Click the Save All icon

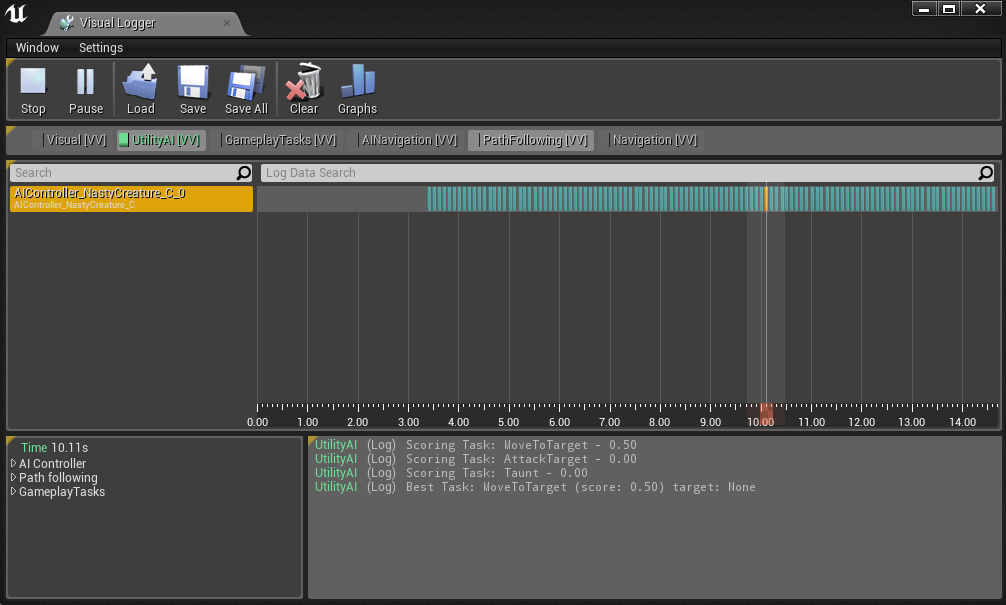click(246, 82)
